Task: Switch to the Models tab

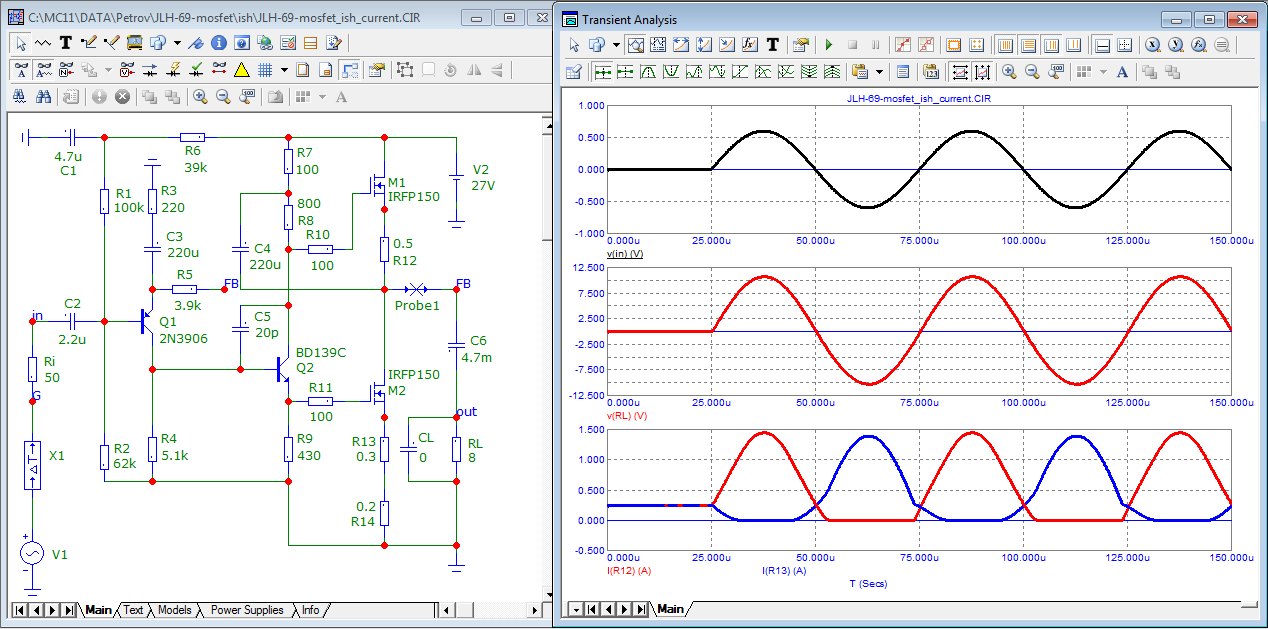Action: tap(174, 610)
